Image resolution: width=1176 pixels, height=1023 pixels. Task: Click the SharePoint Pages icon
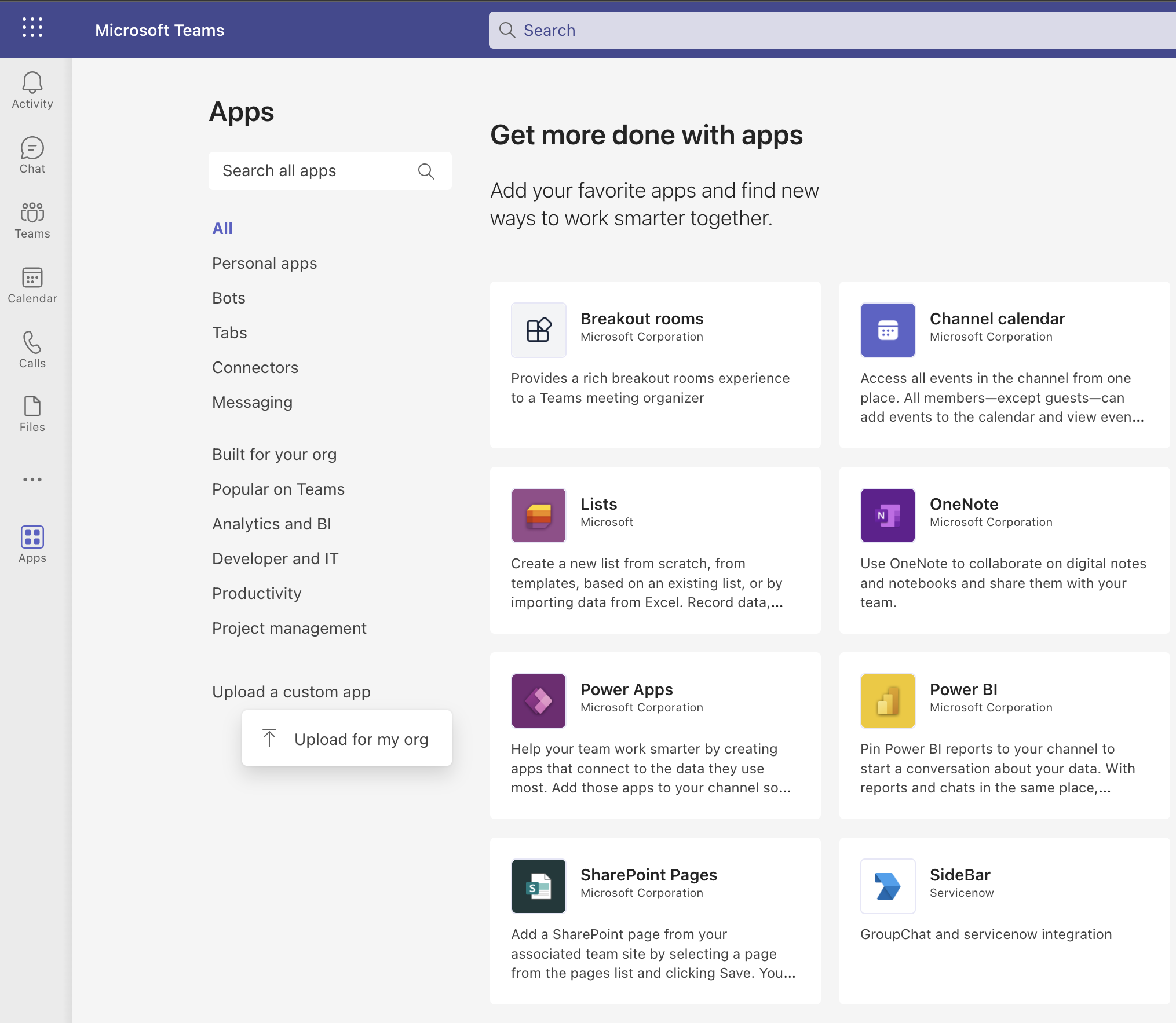539,886
